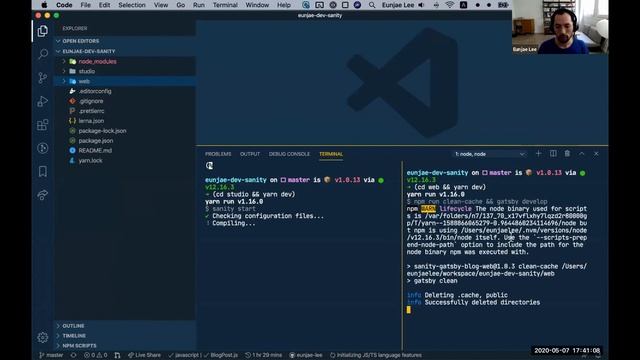Open the Extensions view
This screenshot has width=640, height=360.
click(x=42, y=124)
